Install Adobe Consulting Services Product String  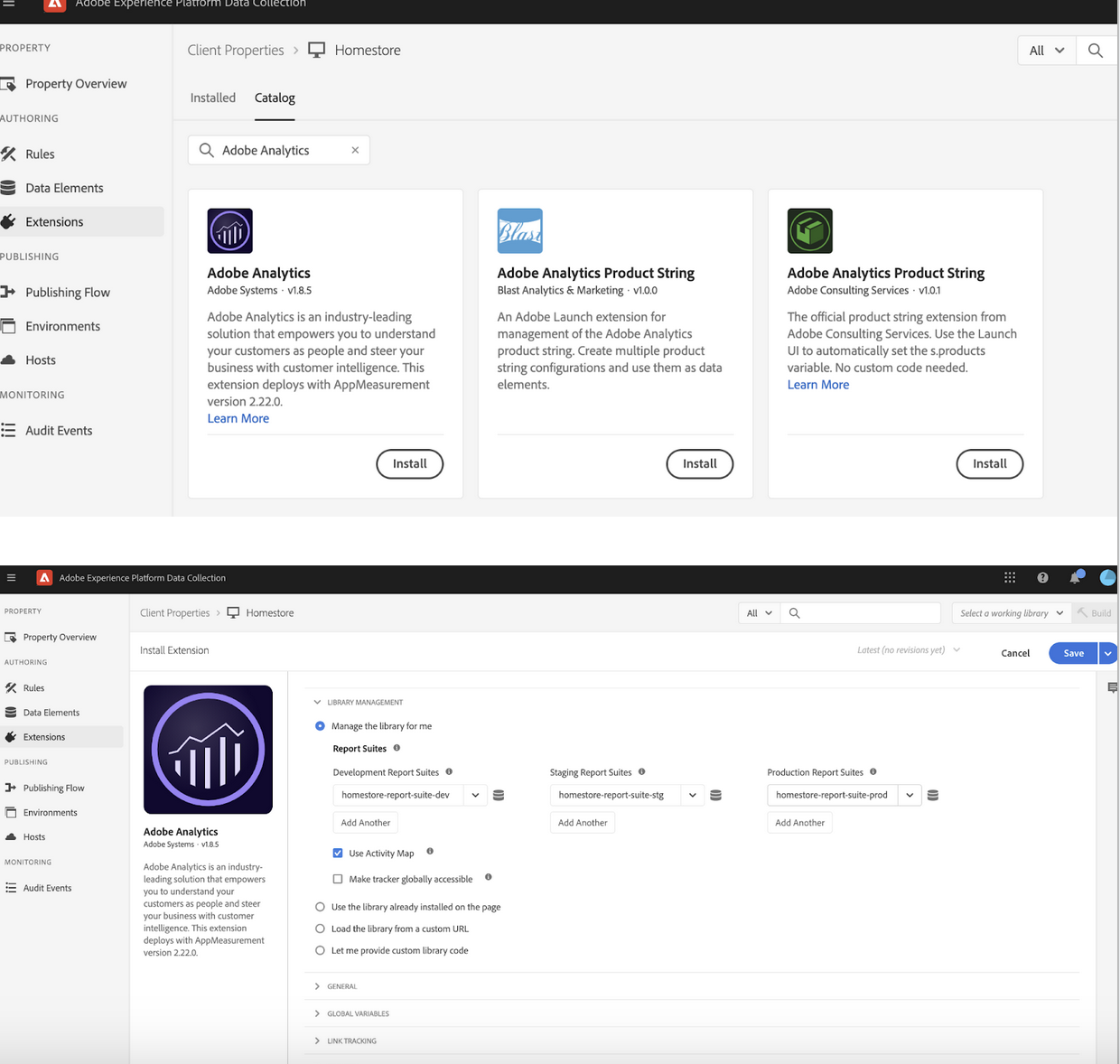[x=990, y=464]
